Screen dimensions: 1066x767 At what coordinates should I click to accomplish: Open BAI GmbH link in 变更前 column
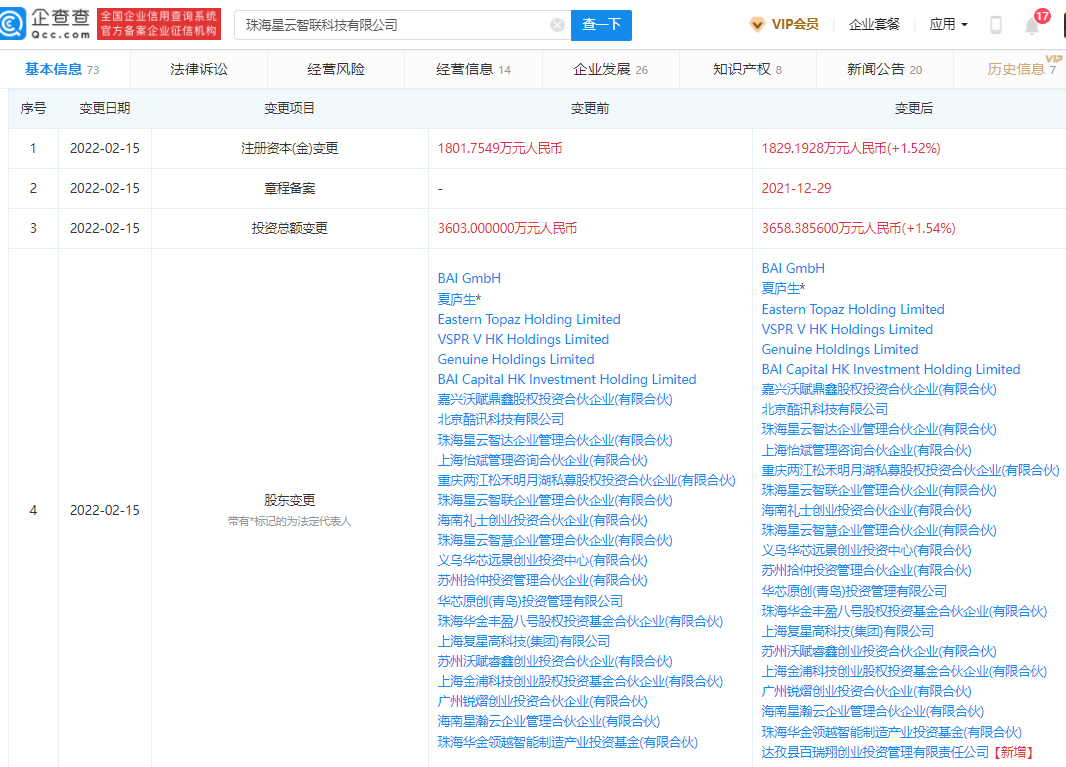(x=469, y=278)
